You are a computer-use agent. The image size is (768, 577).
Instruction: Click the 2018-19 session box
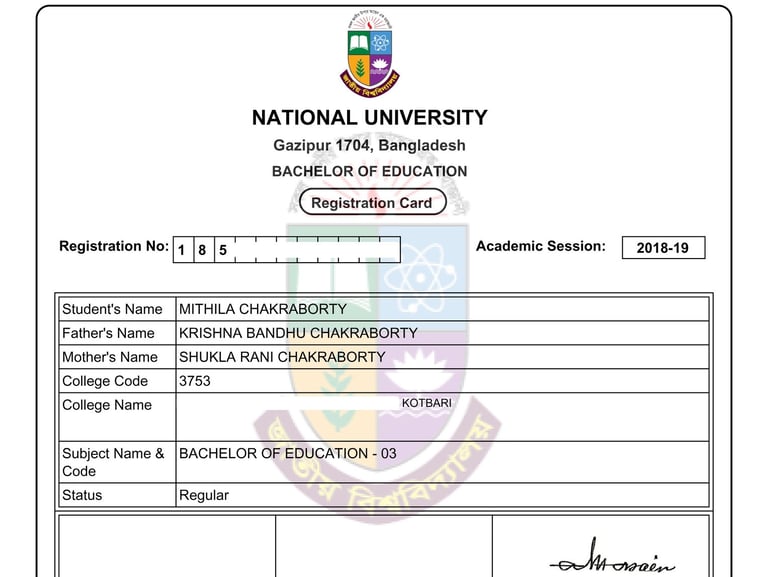pos(663,248)
